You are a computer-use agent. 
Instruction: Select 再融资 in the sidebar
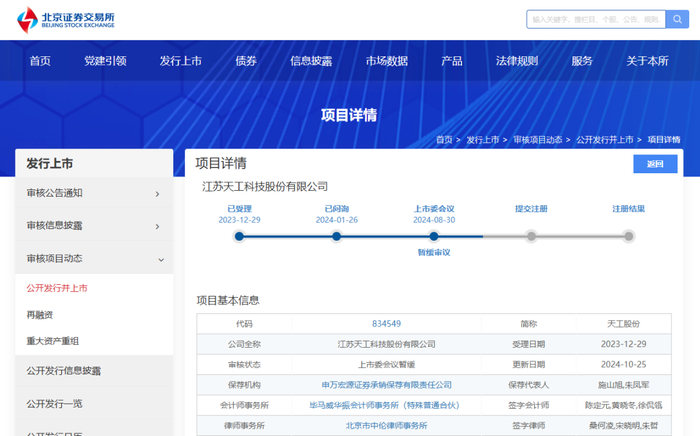(41, 314)
